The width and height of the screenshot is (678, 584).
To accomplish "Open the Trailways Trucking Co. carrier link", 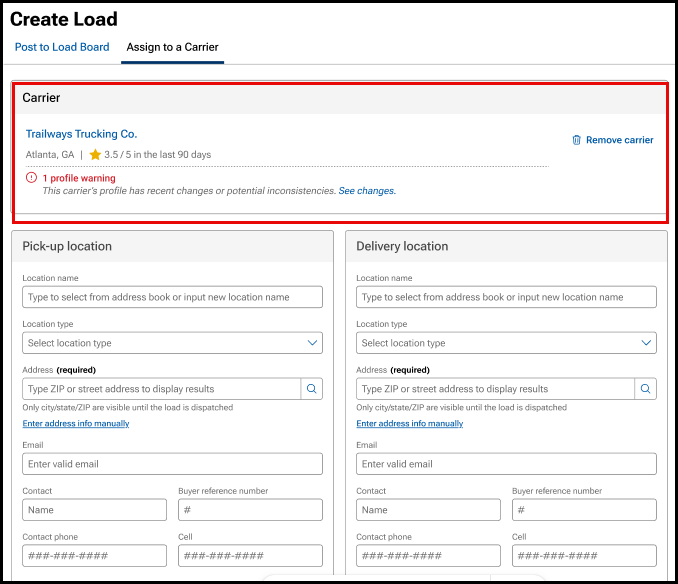I will click(81, 134).
